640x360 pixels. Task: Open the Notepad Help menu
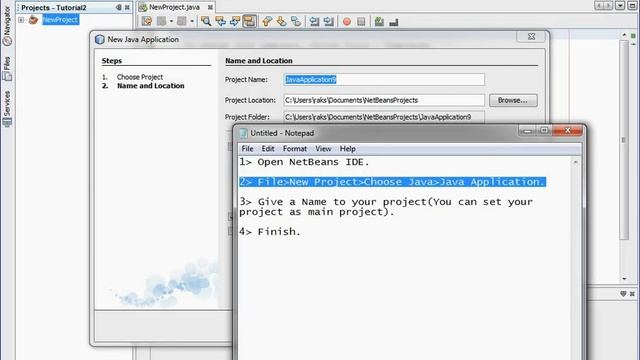point(348,149)
